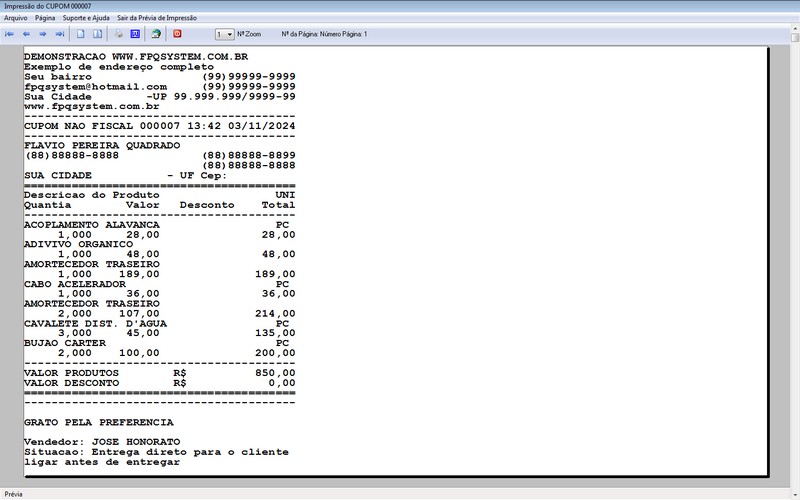Click item ADIVIVO ORGANICO
The image size is (800, 500).
[78, 244]
